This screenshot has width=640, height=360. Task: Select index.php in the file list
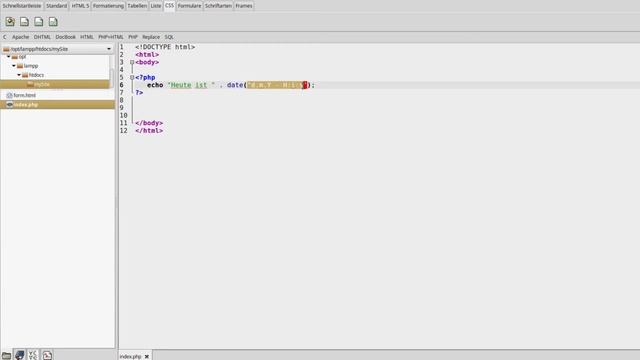[58, 104]
